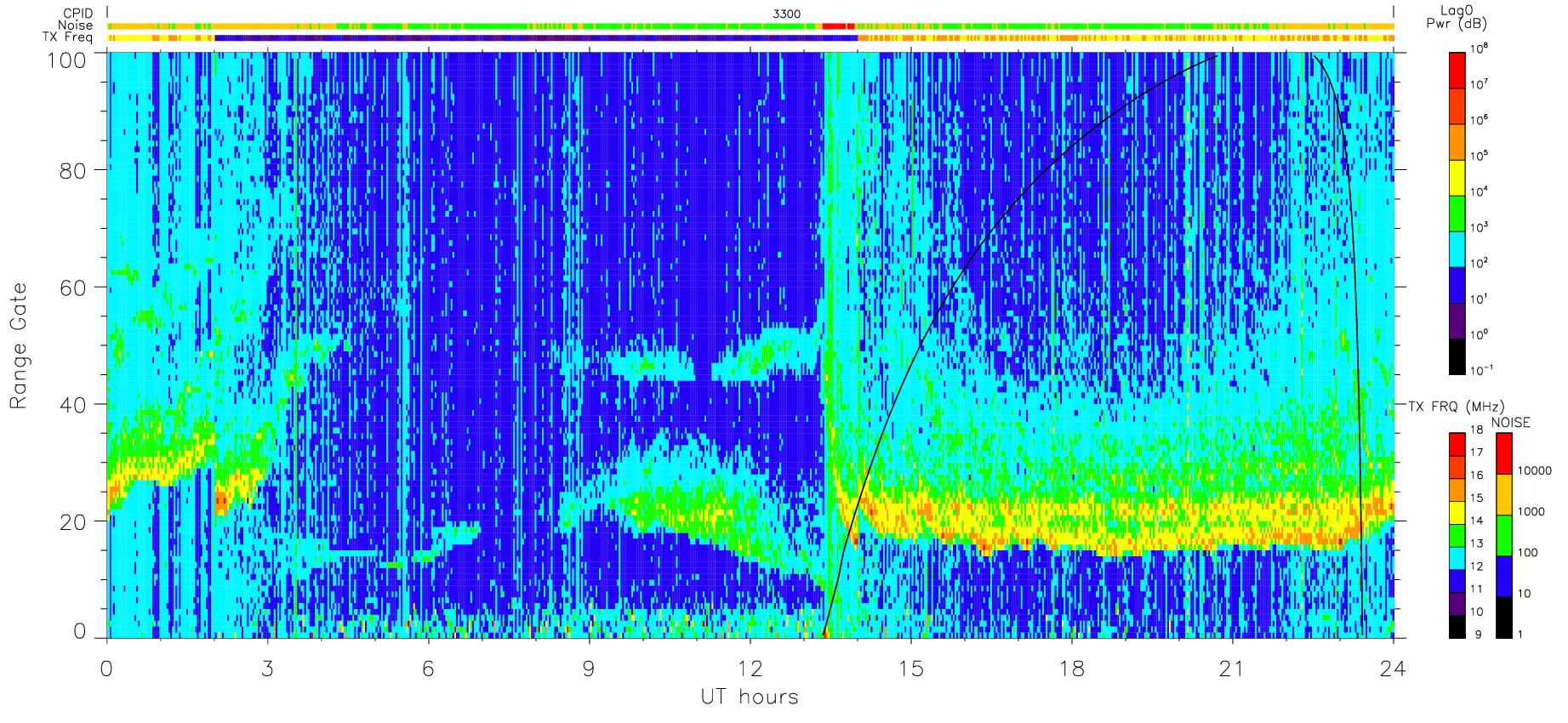This screenshot has height=723, width=1568.
Task: Pick the top red segment of the Lag0 power colorbar
Action: [x=1457, y=70]
